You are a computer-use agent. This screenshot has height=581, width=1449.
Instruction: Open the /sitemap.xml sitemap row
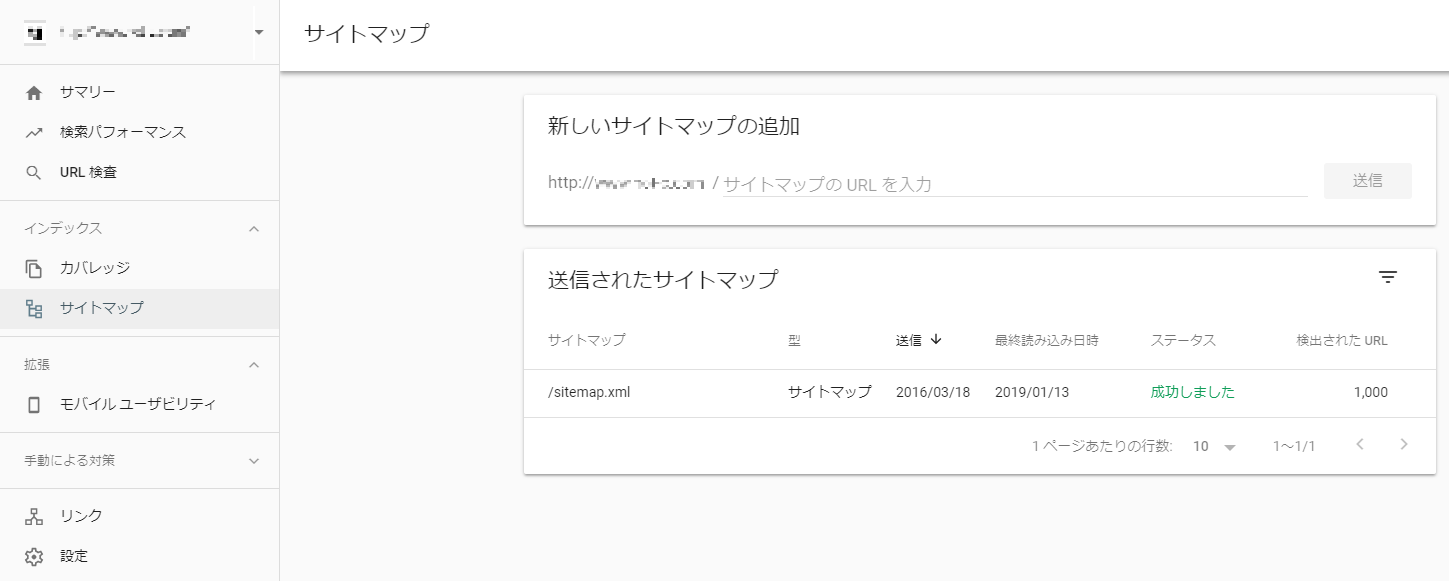click(x=589, y=392)
